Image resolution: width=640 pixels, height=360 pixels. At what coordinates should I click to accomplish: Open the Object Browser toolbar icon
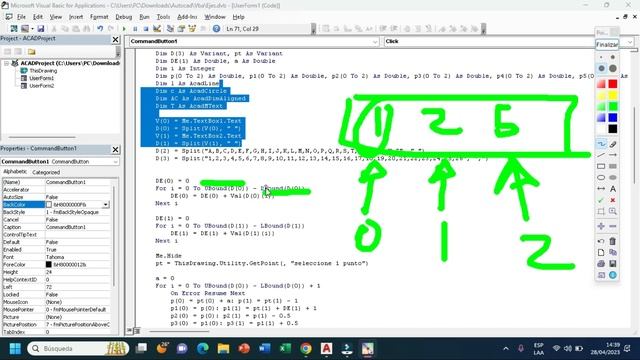tap(192, 29)
